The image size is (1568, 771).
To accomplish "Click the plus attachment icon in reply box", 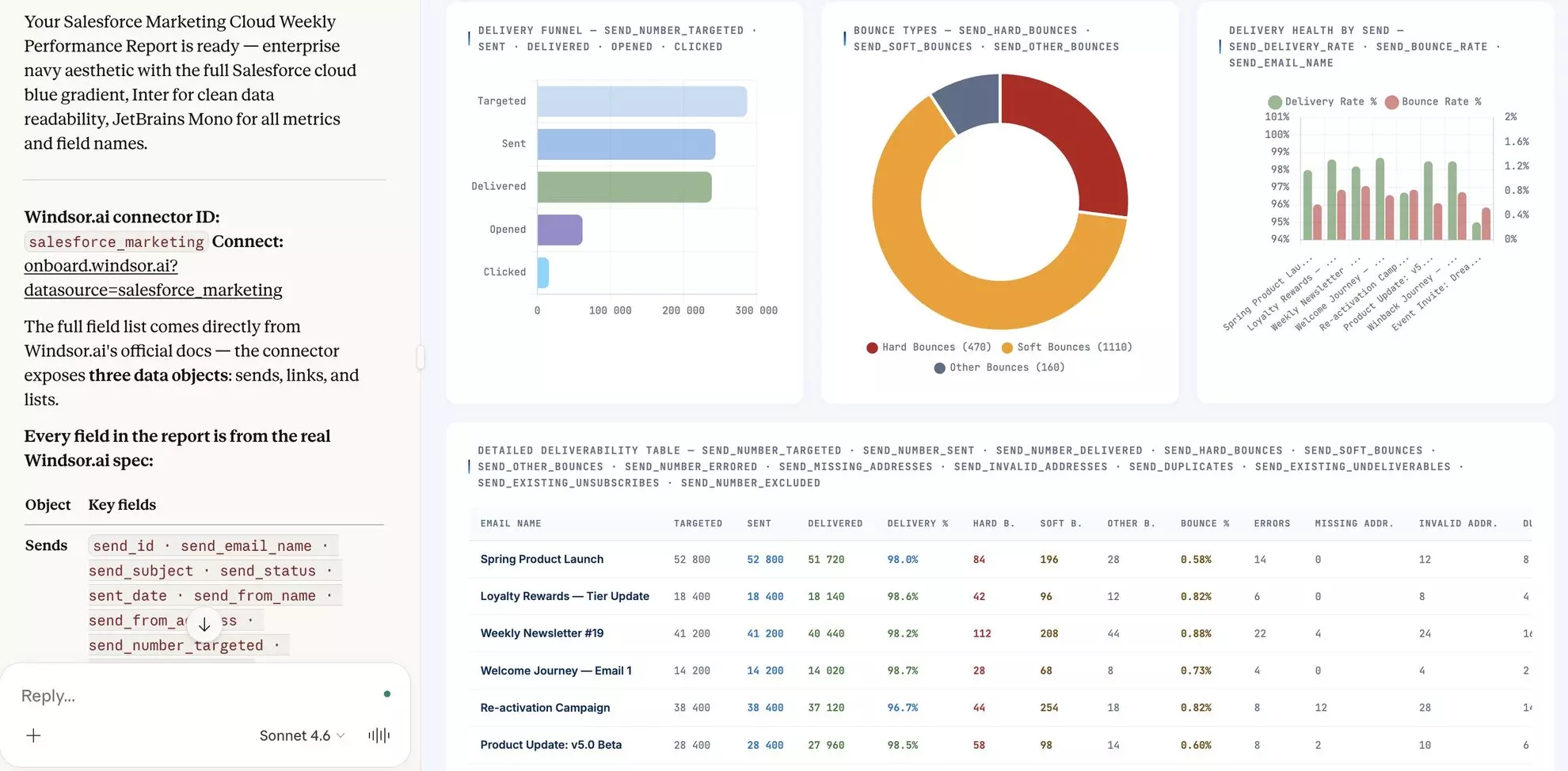I will pos(33,735).
